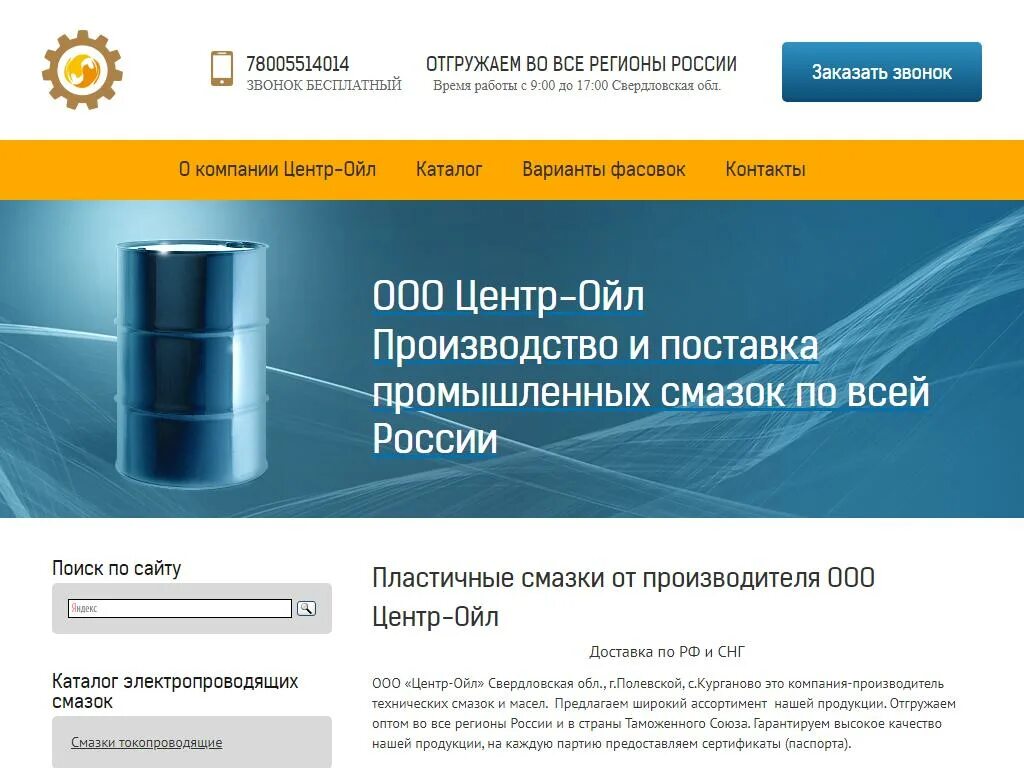Click the gear-shaped Центр-Ойл logo
Image resolution: width=1024 pixels, height=768 pixels.
82,69
